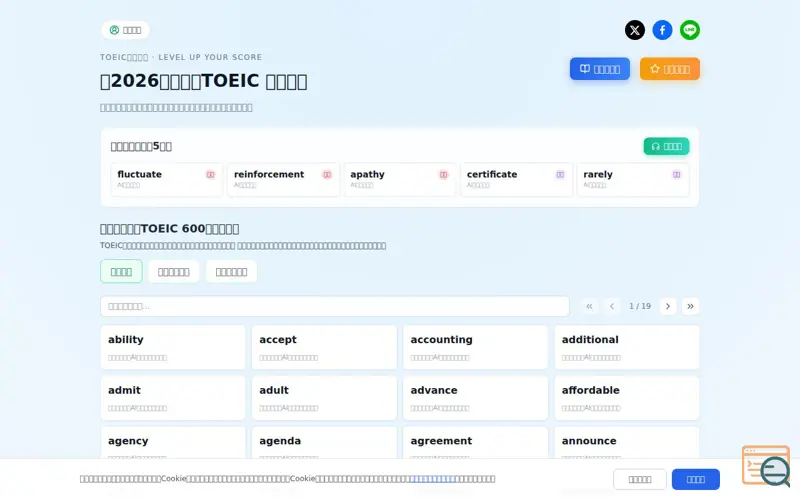The height and width of the screenshot is (500, 800).
Task: Open the reinforcement daily word card
Action: [x=283, y=180]
